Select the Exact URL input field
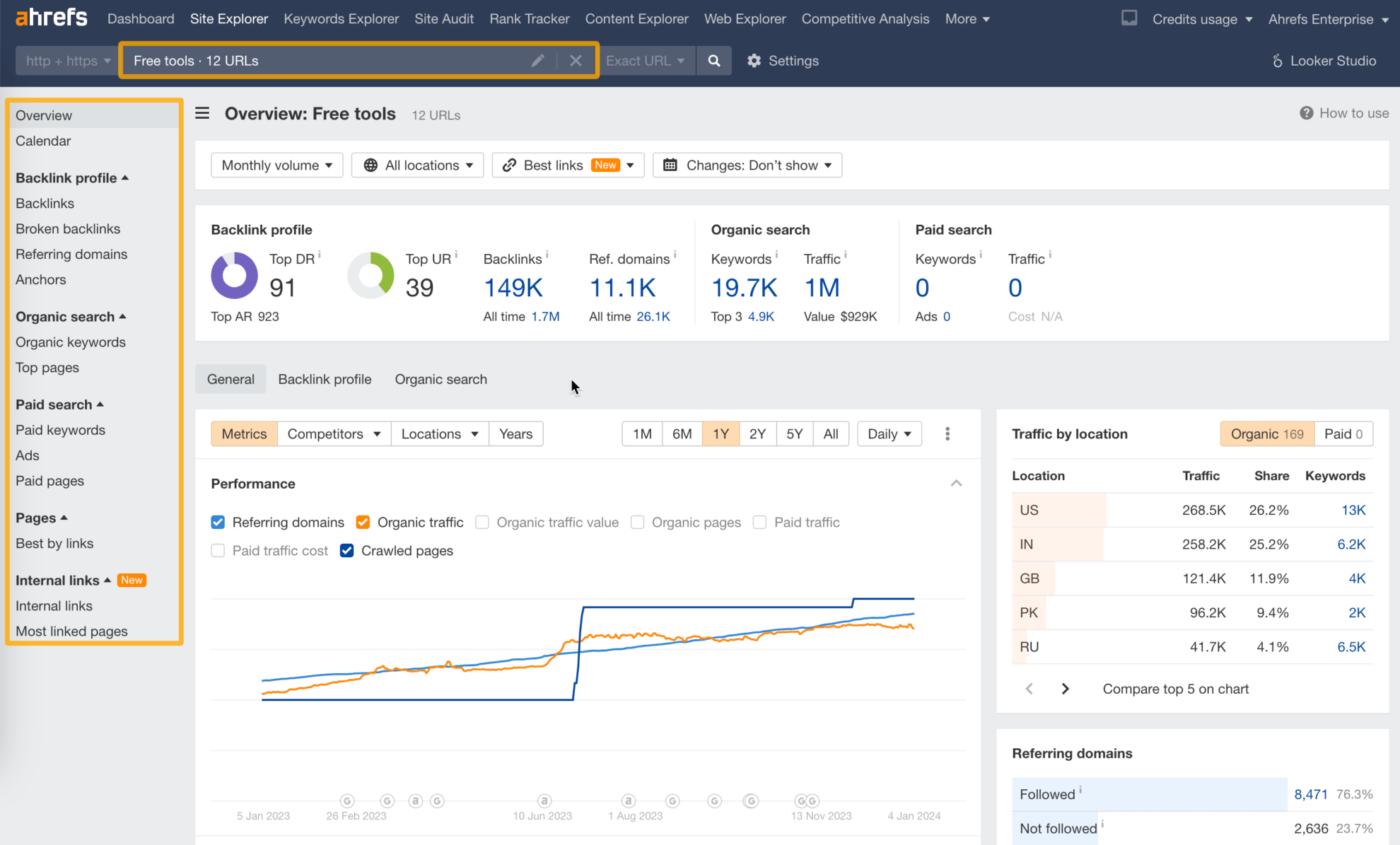This screenshot has height=845, width=1400. pos(646,60)
